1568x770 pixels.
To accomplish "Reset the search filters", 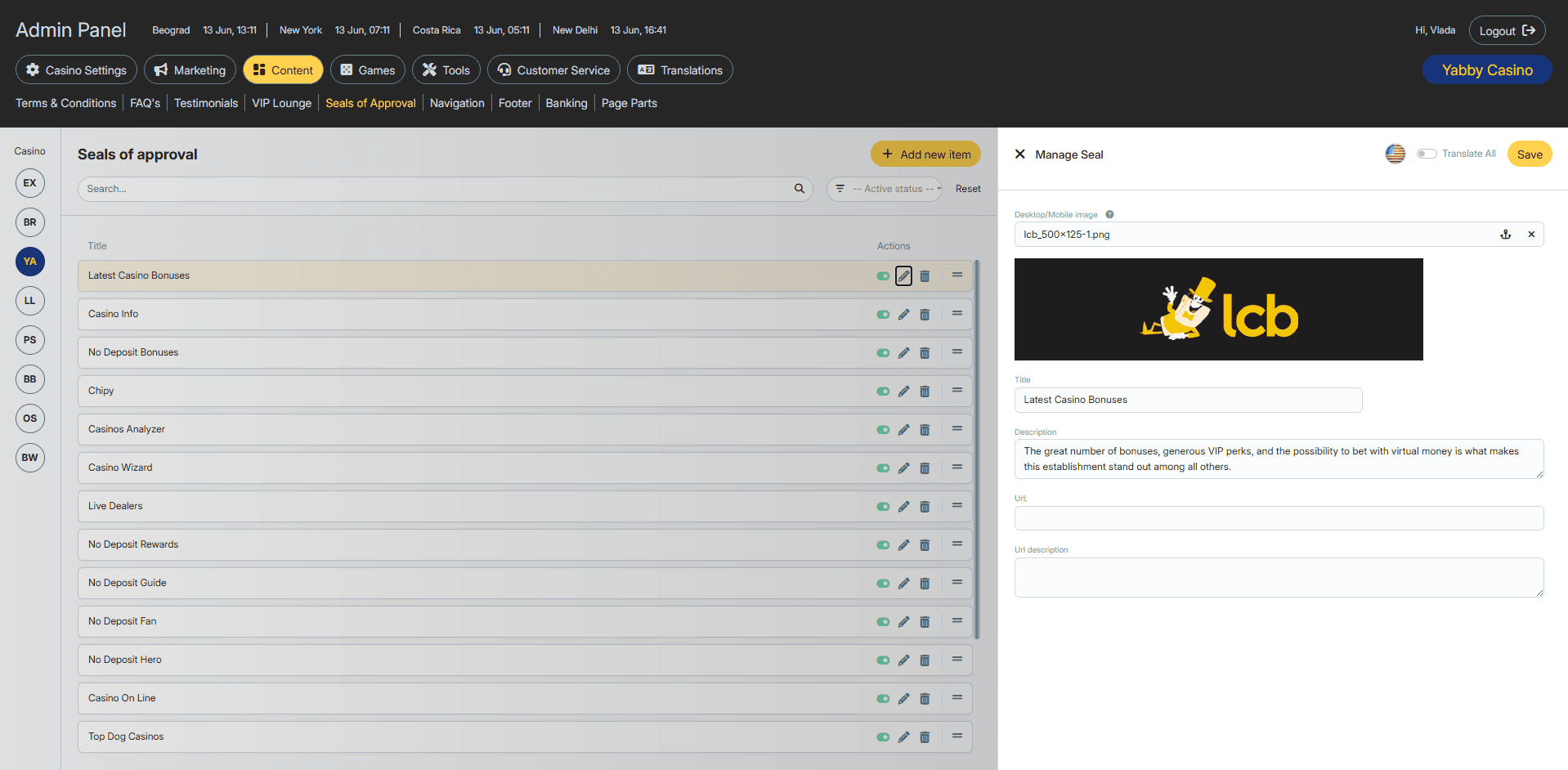I will pyautogui.click(x=968, y=189).
